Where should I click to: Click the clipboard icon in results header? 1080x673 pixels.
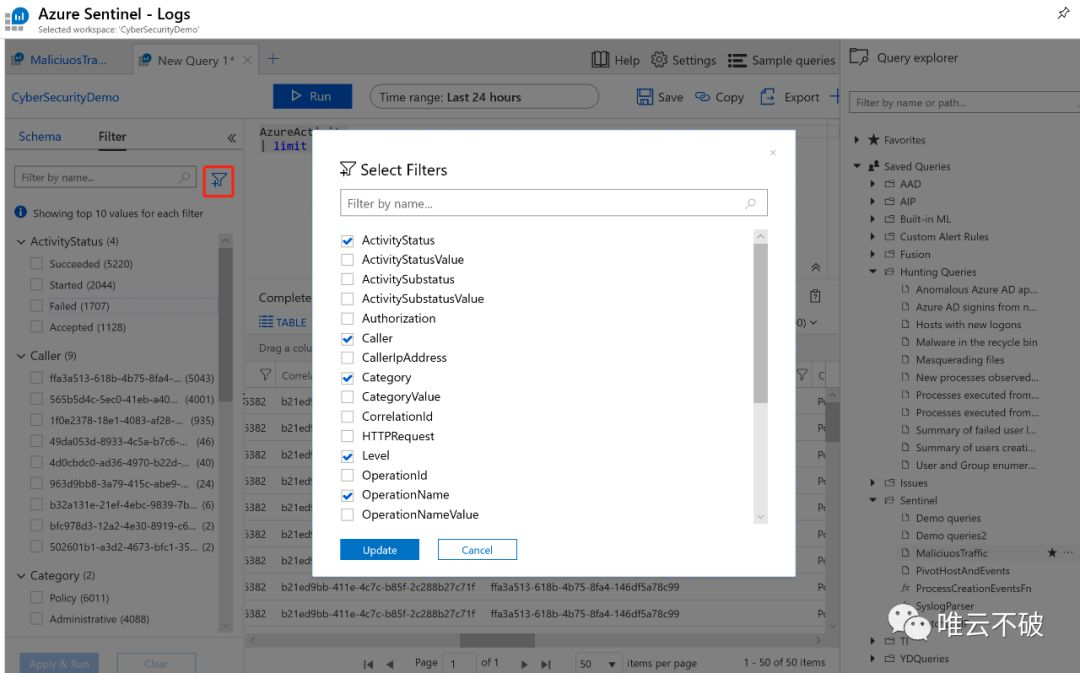[816, 296]
